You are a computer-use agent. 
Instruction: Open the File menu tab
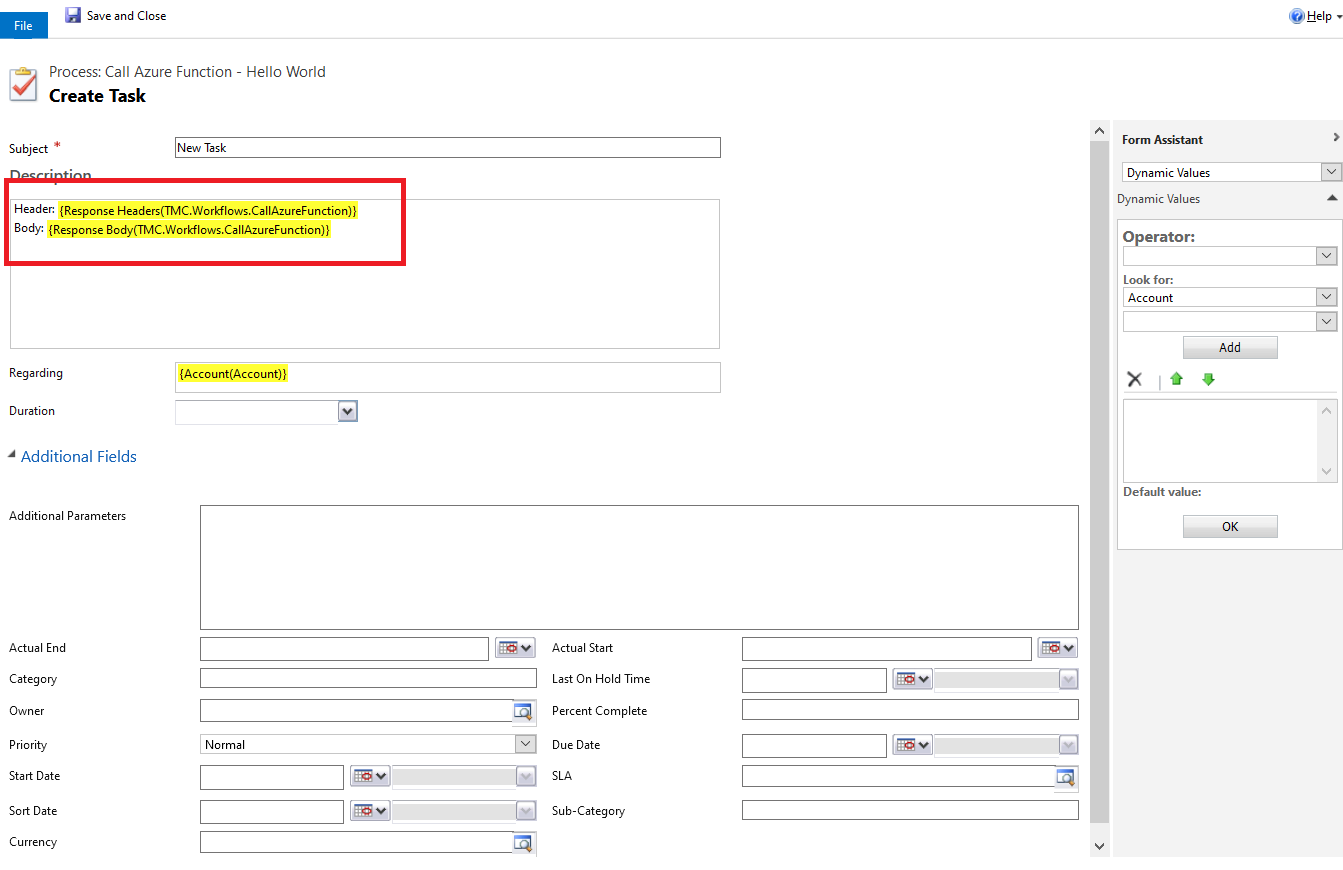pos(23,26)
